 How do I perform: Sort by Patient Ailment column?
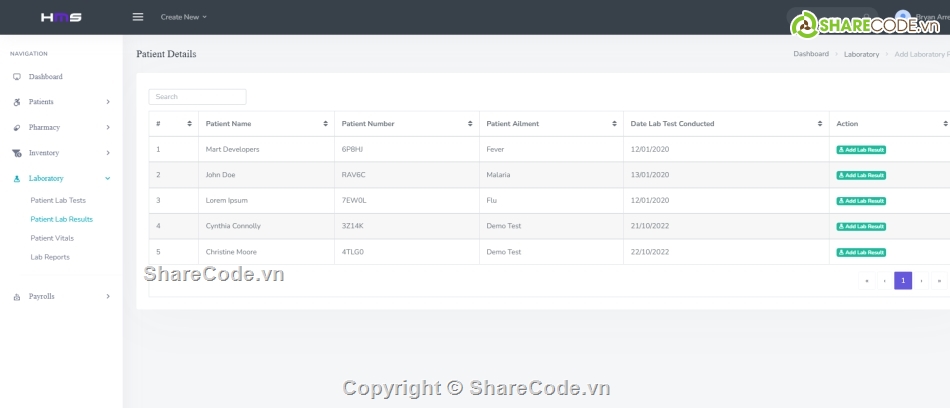[551, 124]
